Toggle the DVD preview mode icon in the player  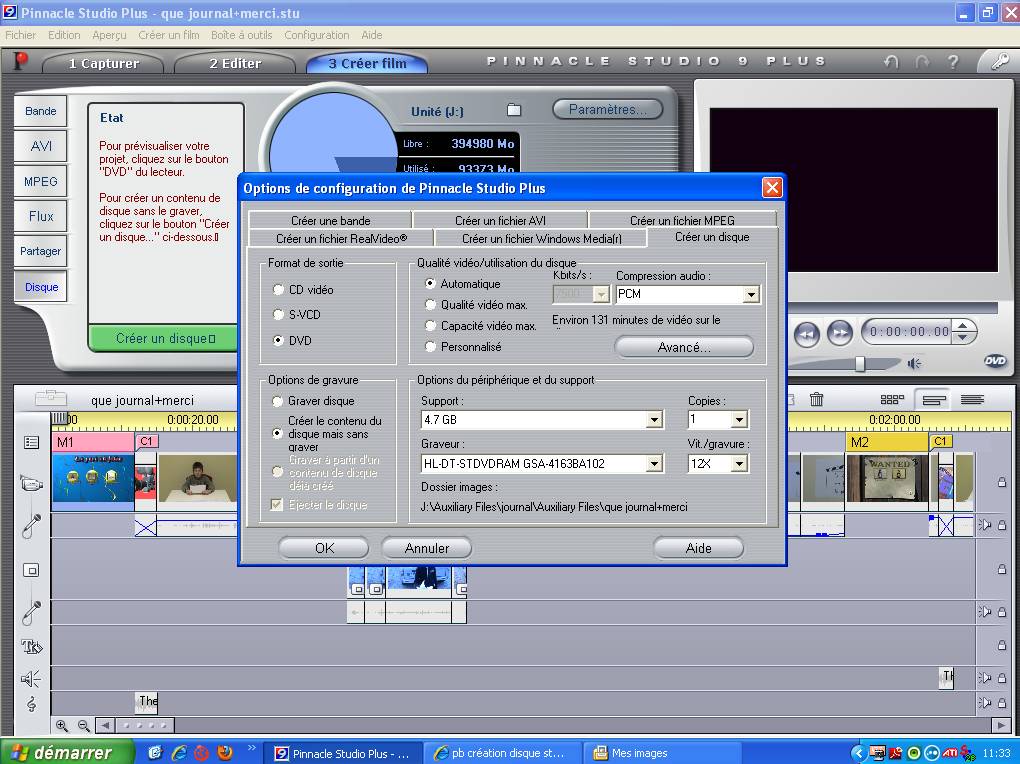click(x=995, y=361)
